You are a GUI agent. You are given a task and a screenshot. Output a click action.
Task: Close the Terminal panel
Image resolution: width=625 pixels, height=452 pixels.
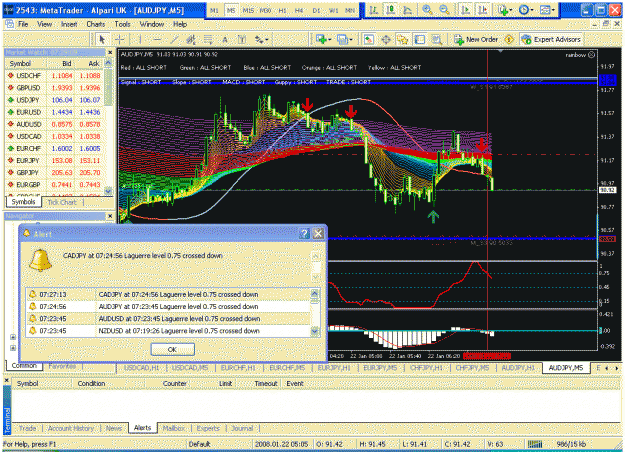click(x=7, y=381)
